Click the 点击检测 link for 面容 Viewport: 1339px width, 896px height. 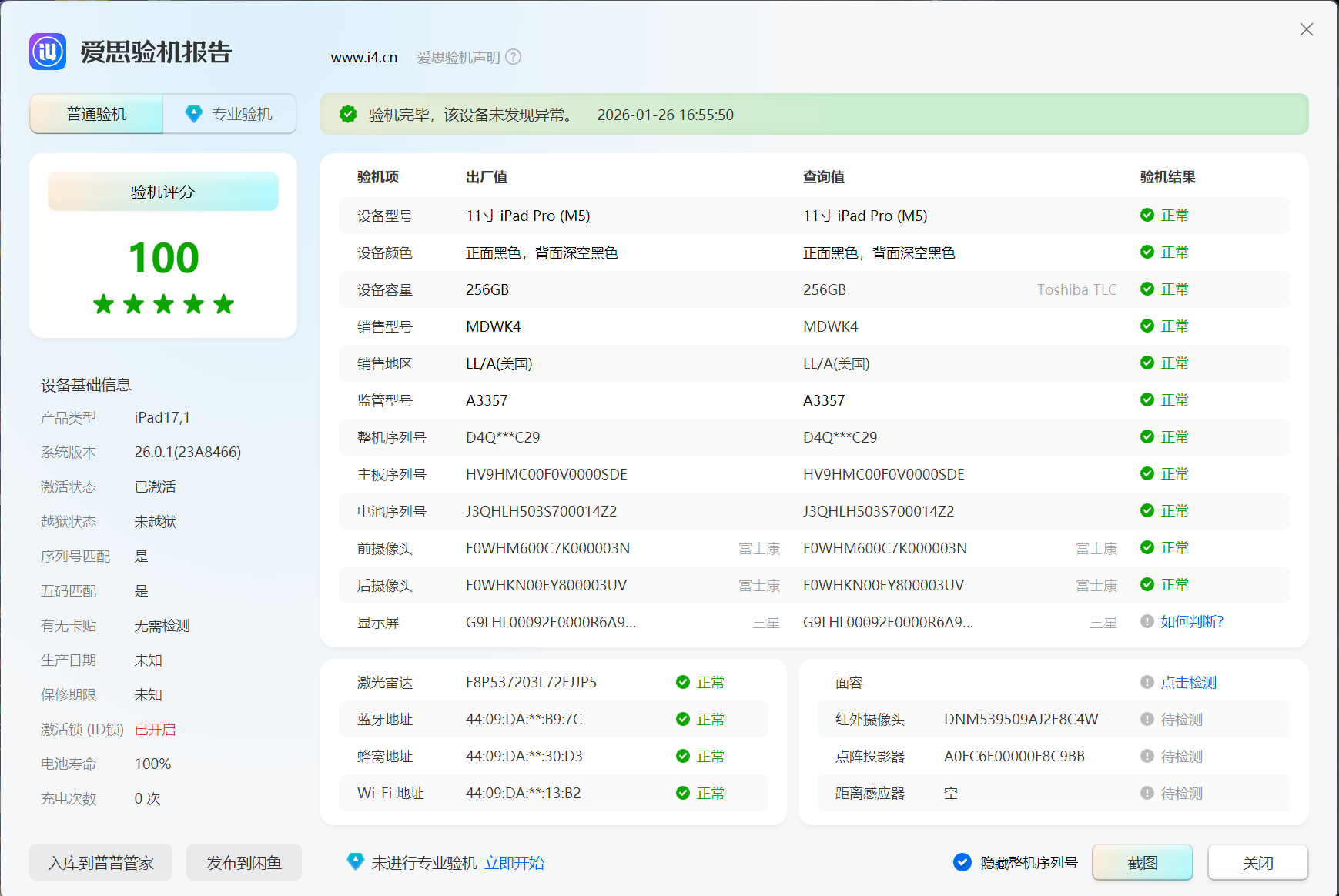click(x=1189, y=682)
